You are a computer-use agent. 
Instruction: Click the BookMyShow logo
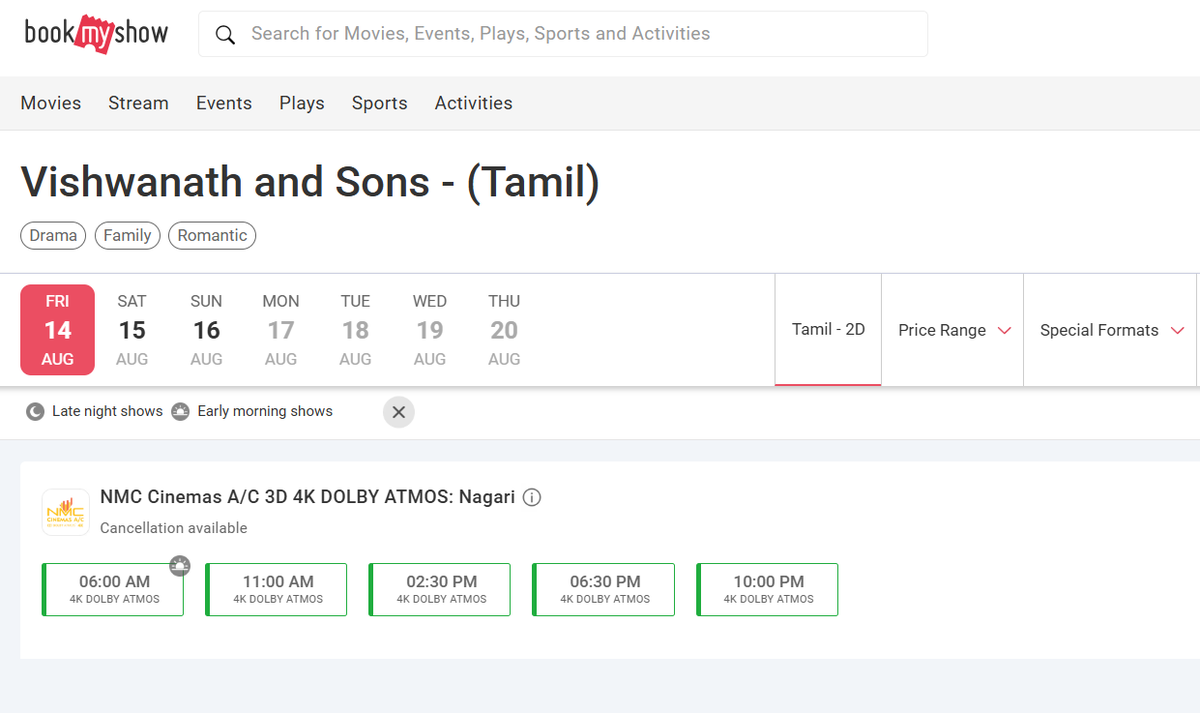tap(96, 34)
